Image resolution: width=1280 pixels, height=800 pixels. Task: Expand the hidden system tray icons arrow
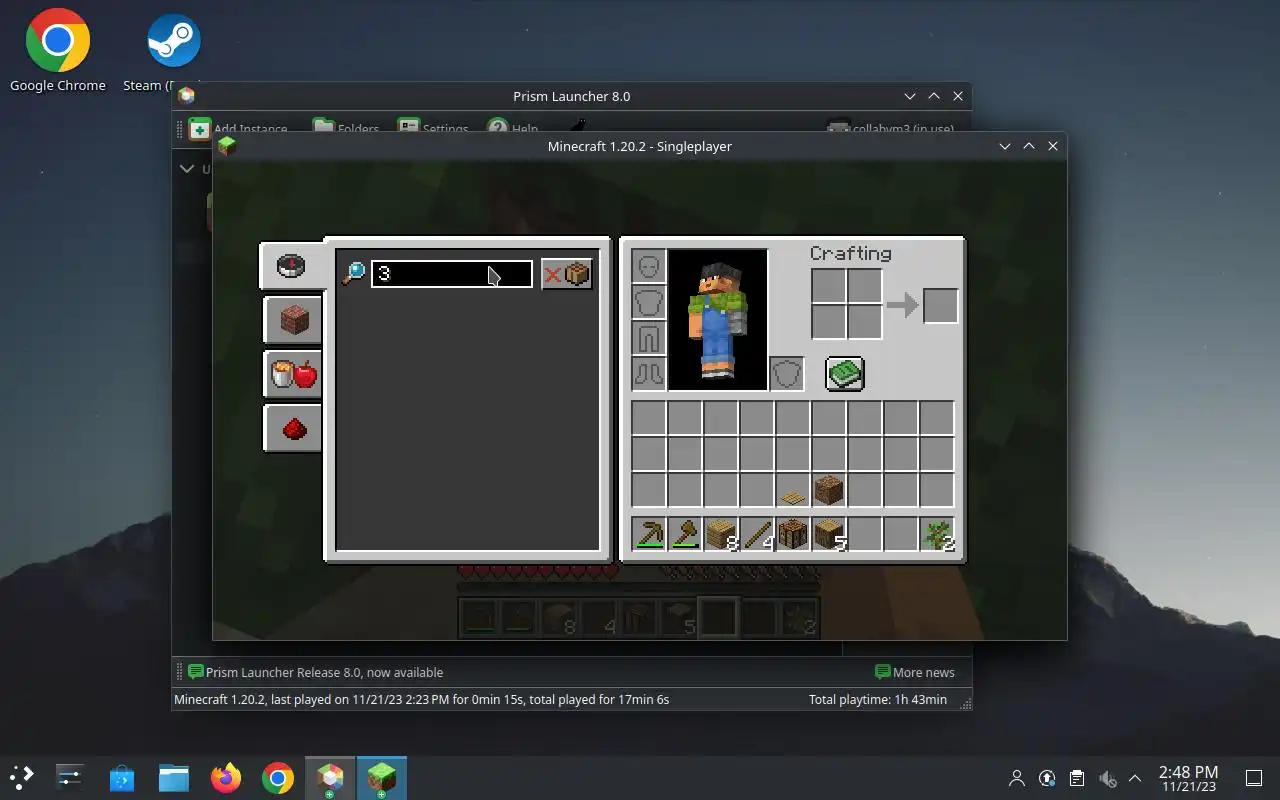(1135, 778)
